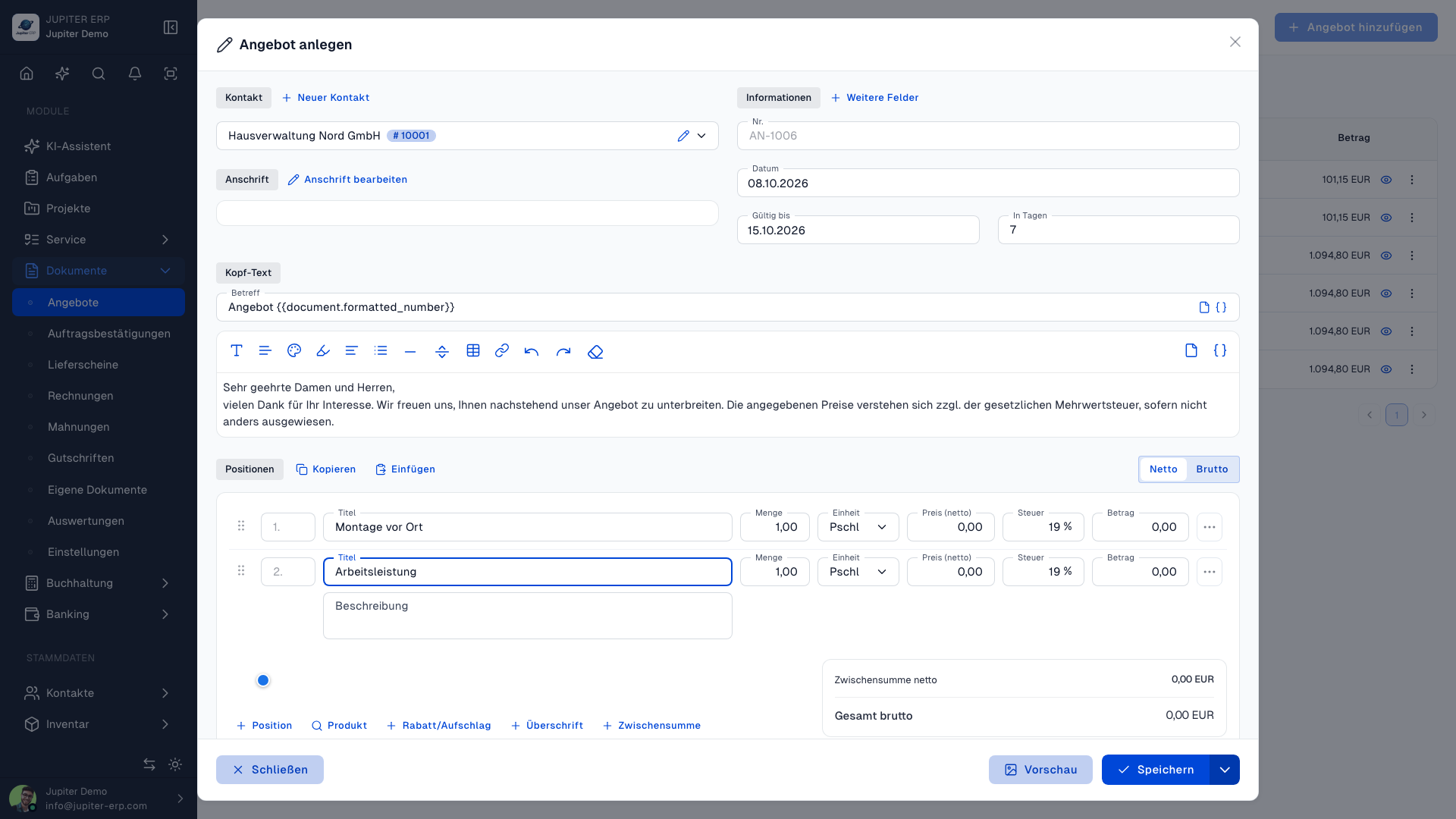View the last 1.094,80 EUR offer eye icon

[x=1386, y=369]
